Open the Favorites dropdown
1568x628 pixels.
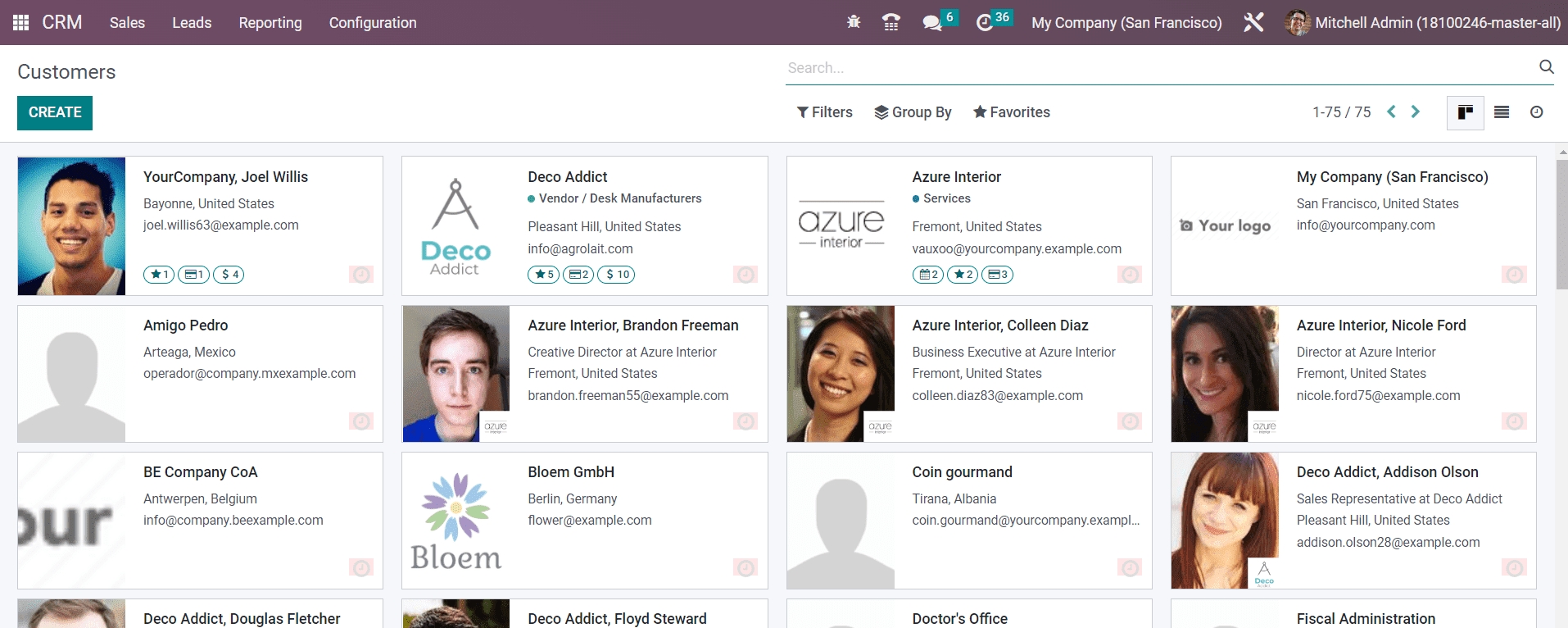click(x=1011, y=112)
